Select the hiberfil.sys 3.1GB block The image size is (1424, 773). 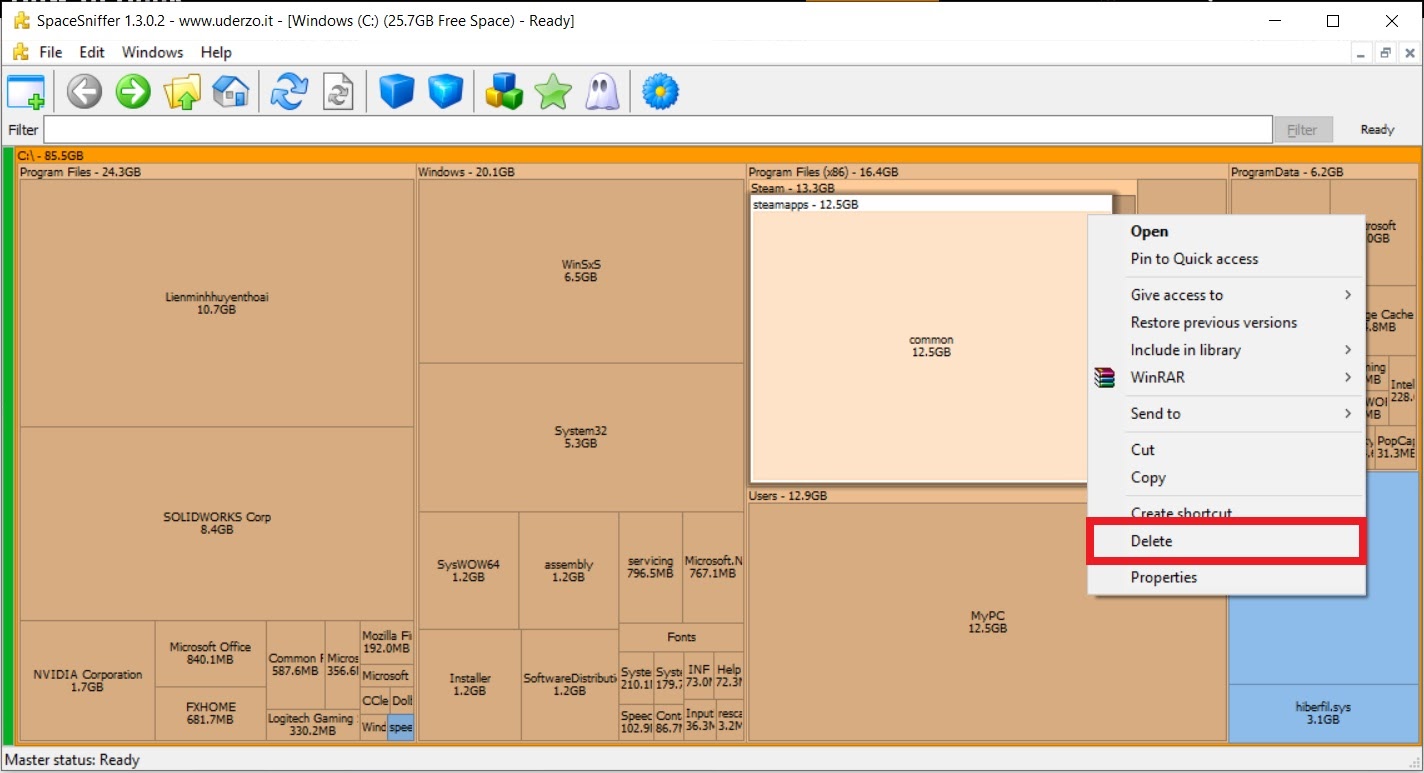click(1322, 713)
